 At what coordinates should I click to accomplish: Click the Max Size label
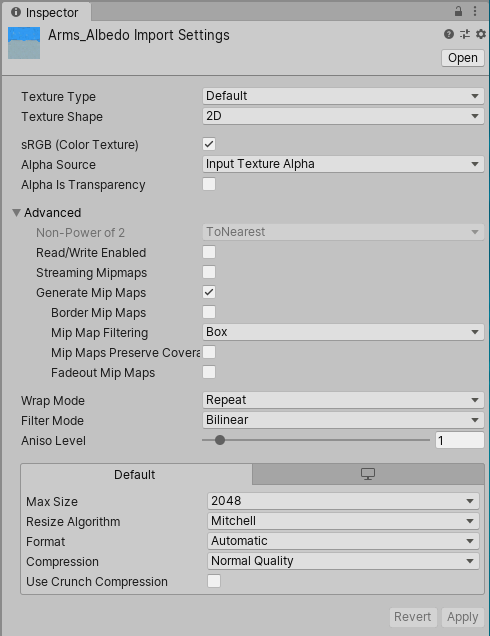click(x=52, y=502)
